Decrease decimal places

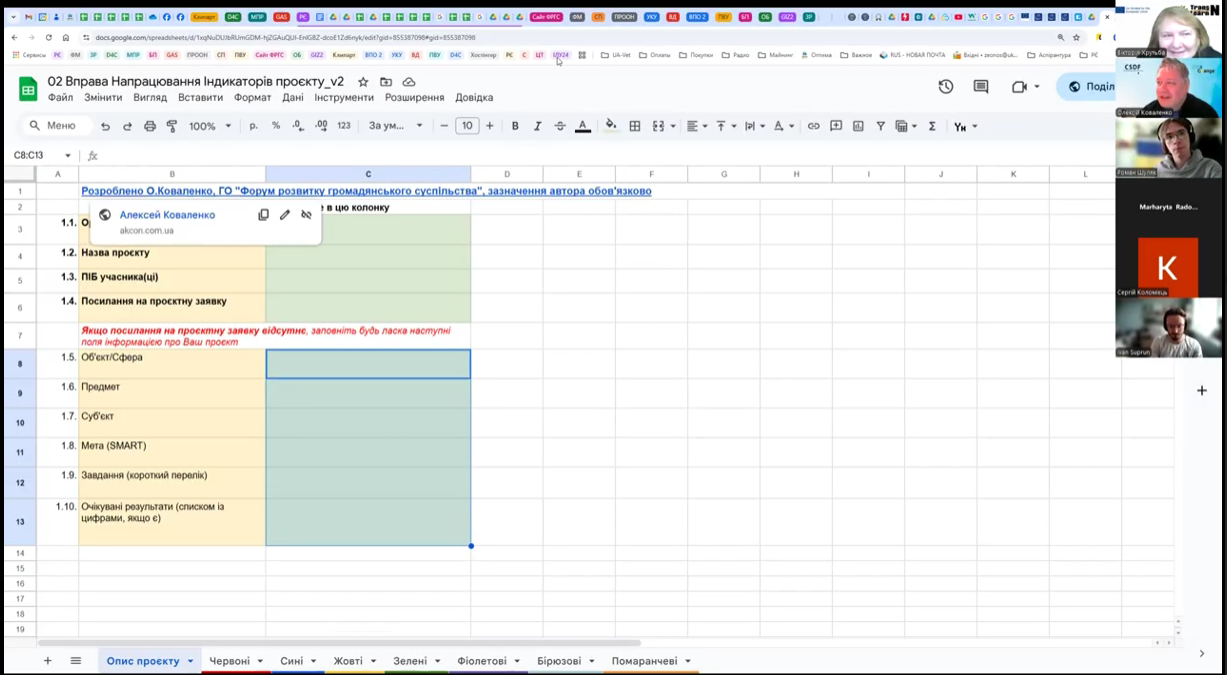click(298, 126)
